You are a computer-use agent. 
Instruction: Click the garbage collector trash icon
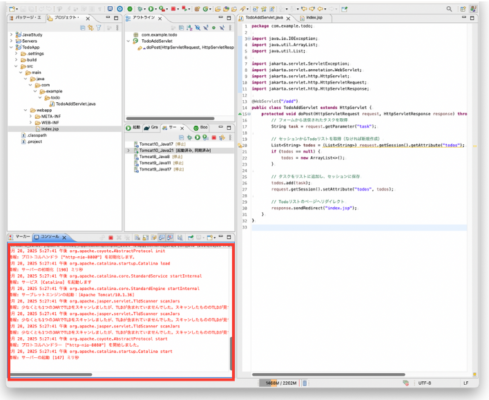click(304, 383)
